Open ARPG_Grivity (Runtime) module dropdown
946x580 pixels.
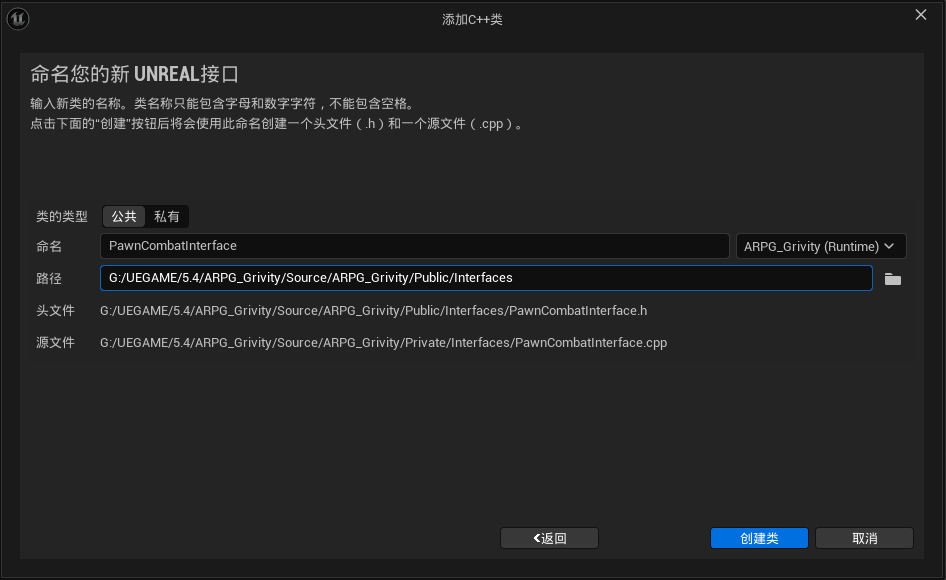821,246
